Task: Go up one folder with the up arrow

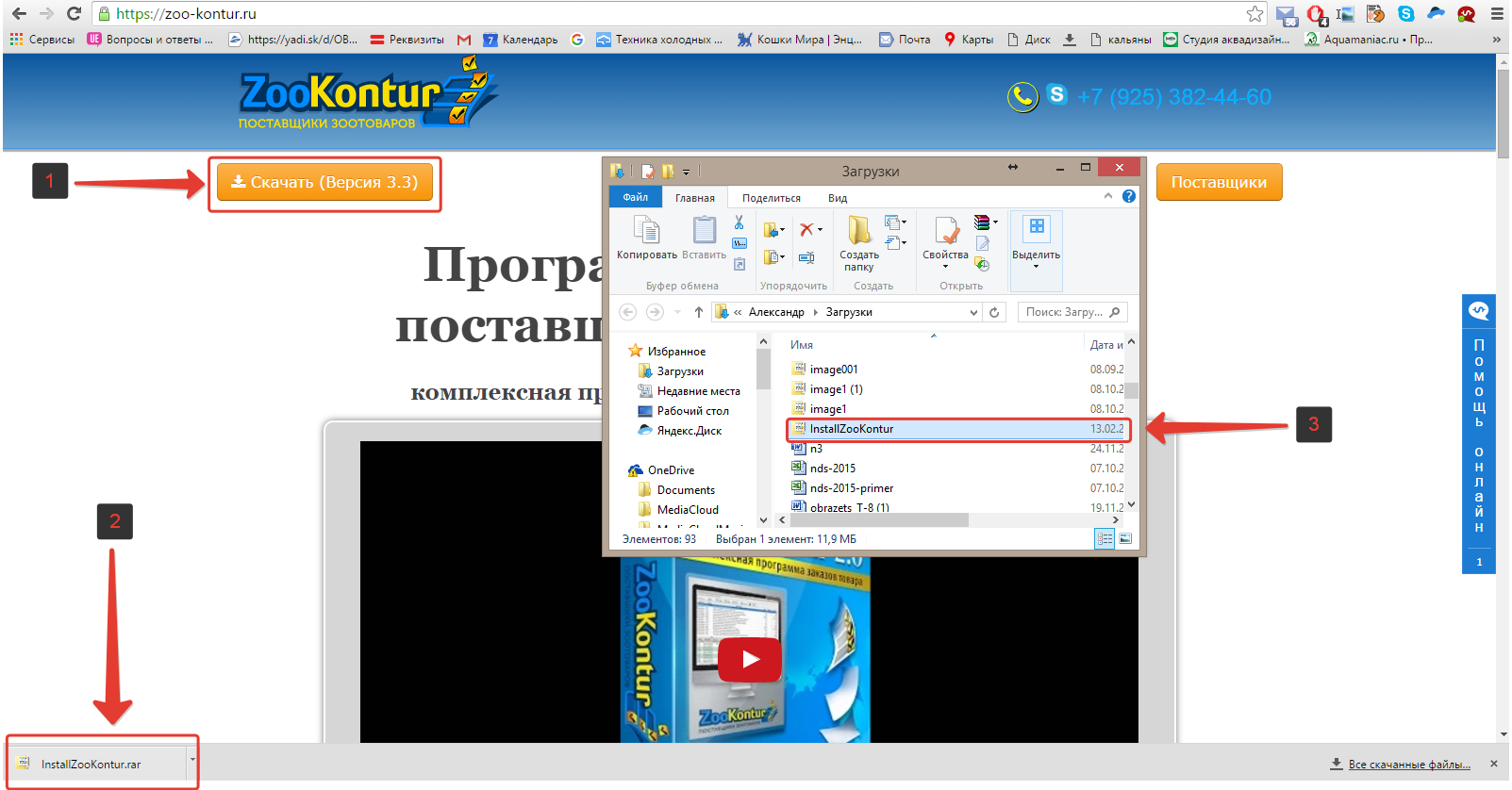Action: tap(698, 312)
